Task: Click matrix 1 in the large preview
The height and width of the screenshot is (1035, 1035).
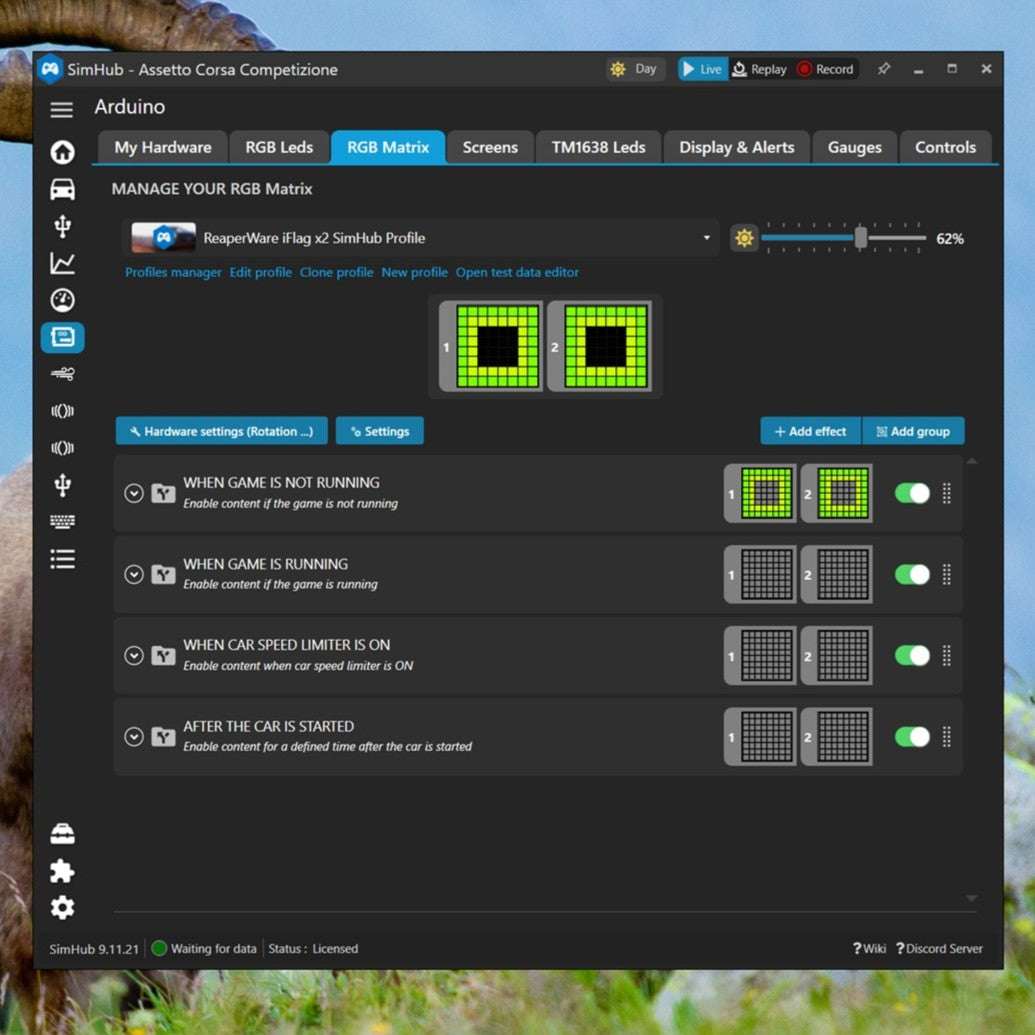Action: (491, 347)
